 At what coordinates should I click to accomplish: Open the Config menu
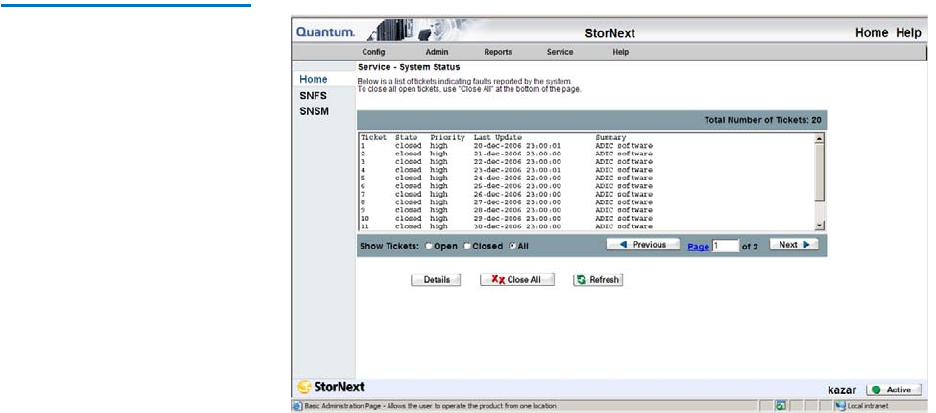pos(374,53)
